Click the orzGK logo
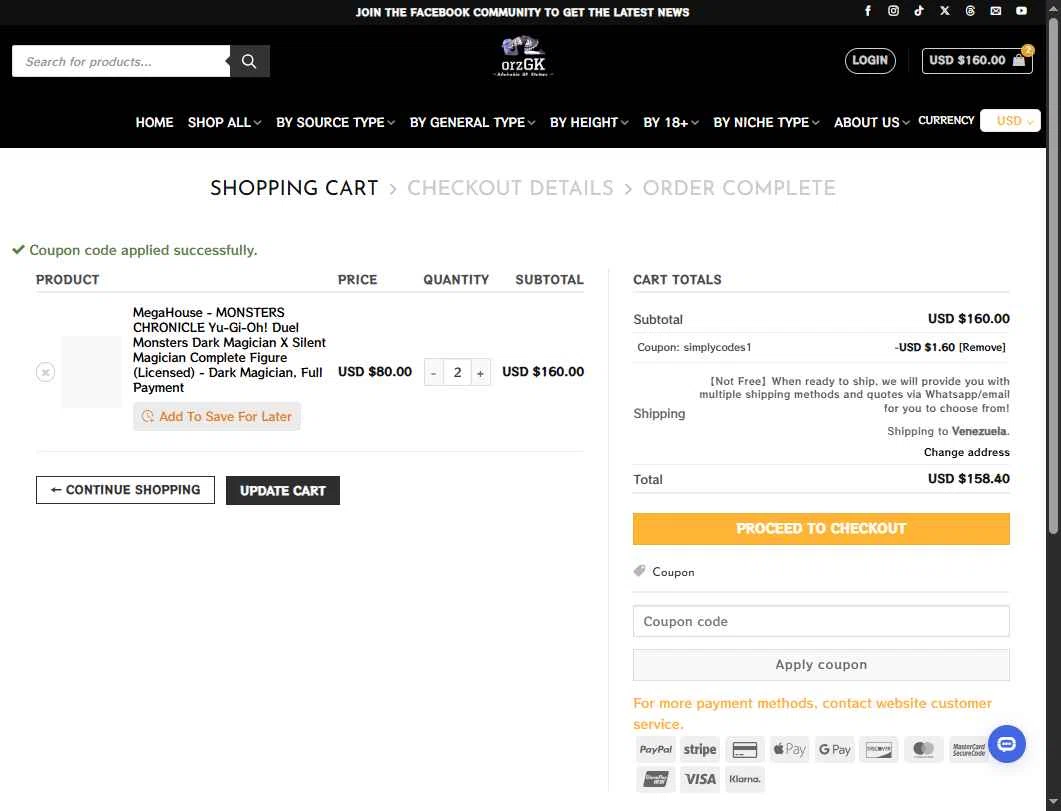The height and width of the screenshot is (811, 1061). point(524,57)
